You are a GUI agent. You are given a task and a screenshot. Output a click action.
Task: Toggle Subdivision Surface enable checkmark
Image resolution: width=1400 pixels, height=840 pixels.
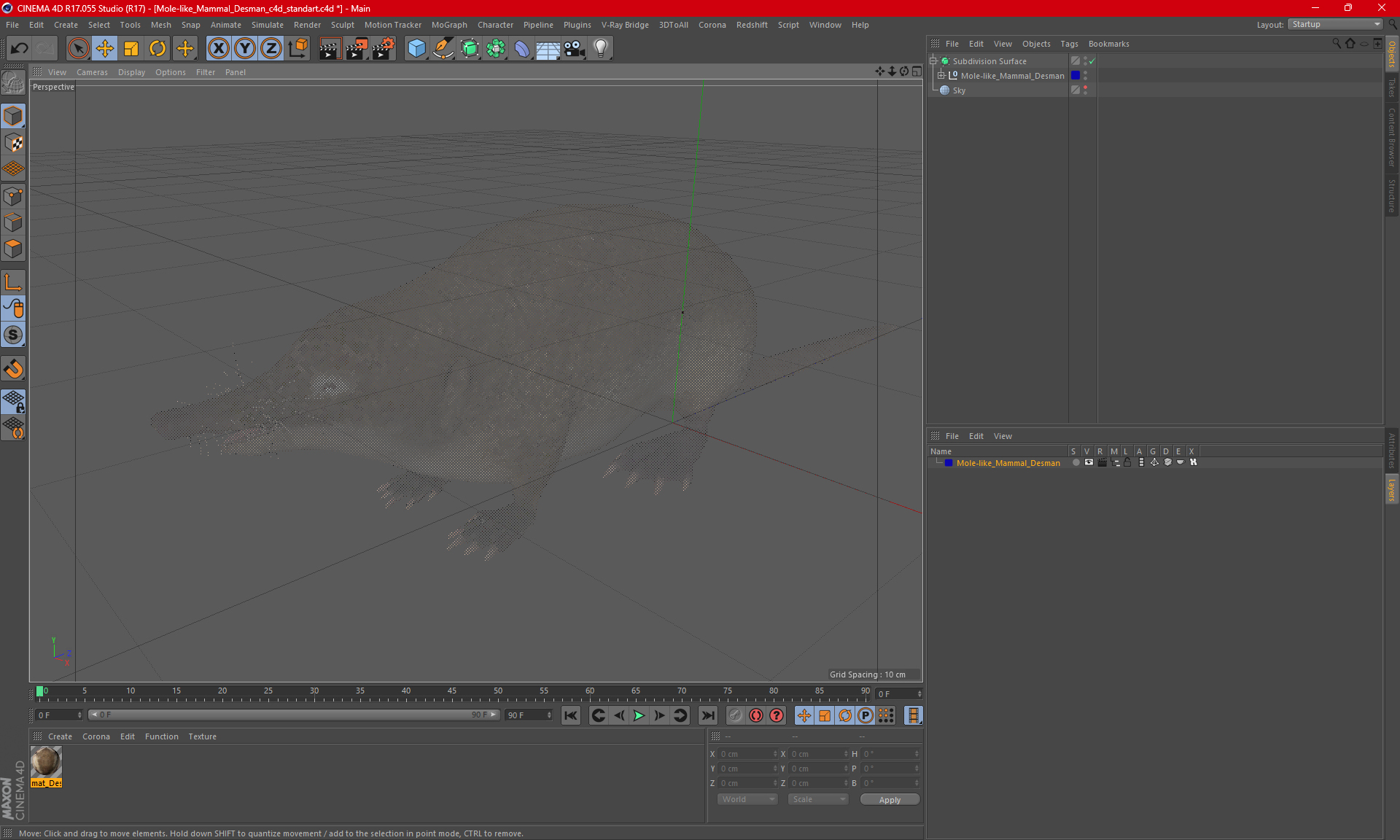pos(1092,61)
